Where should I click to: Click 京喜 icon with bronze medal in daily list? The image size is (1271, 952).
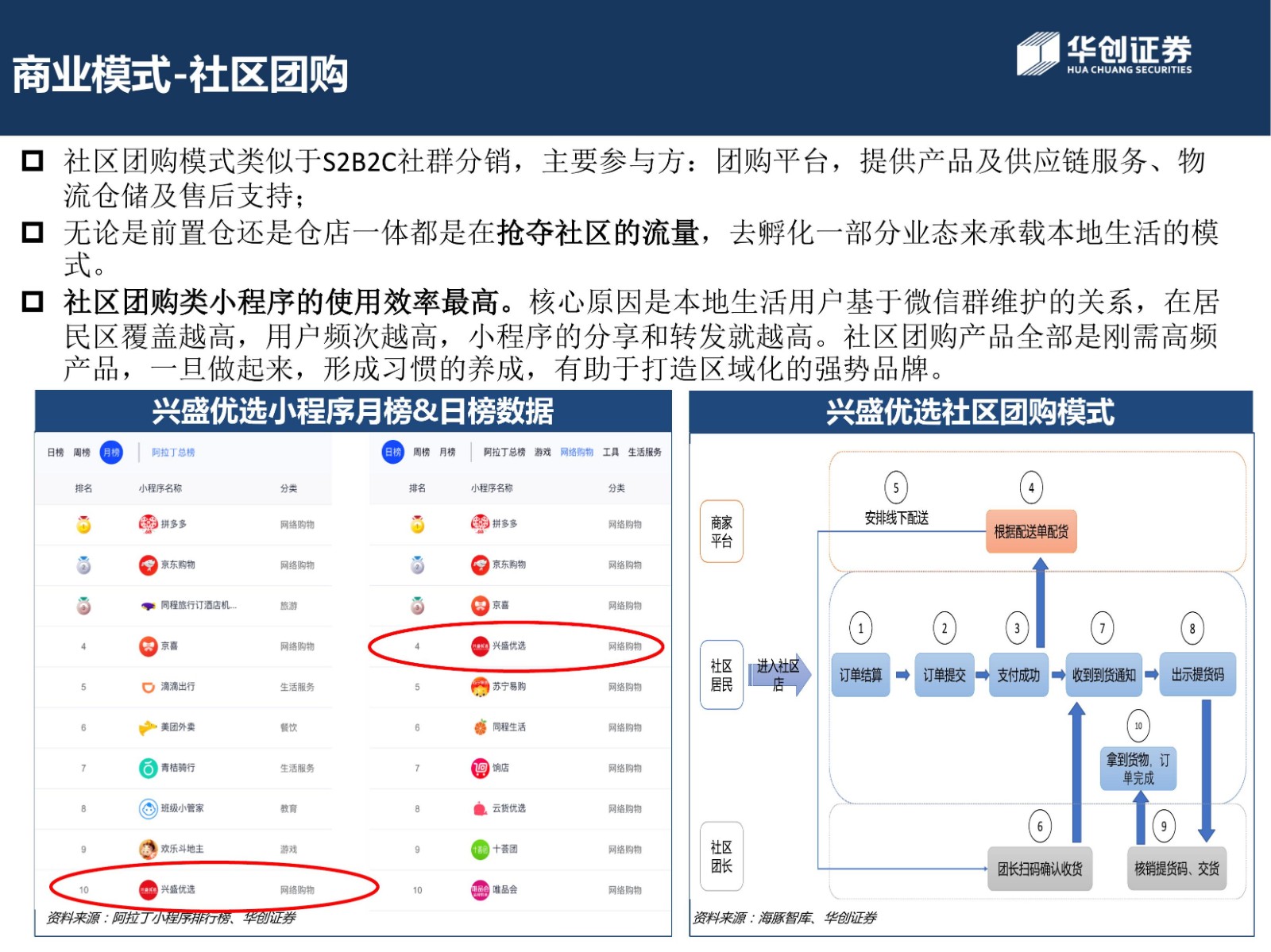480,606
